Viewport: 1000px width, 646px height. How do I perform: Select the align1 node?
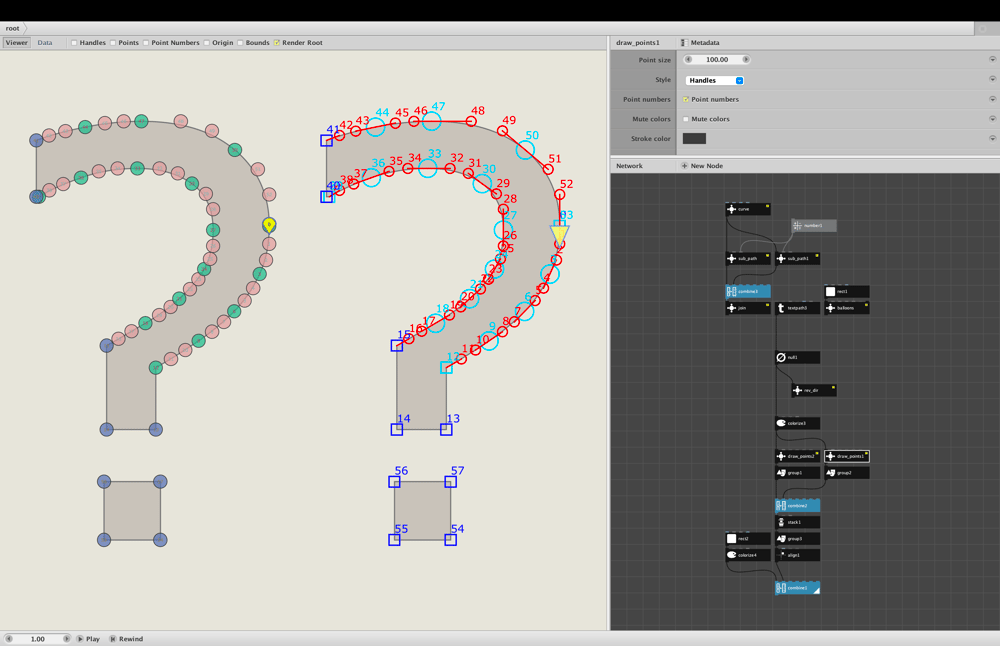(x=797, y=555)
